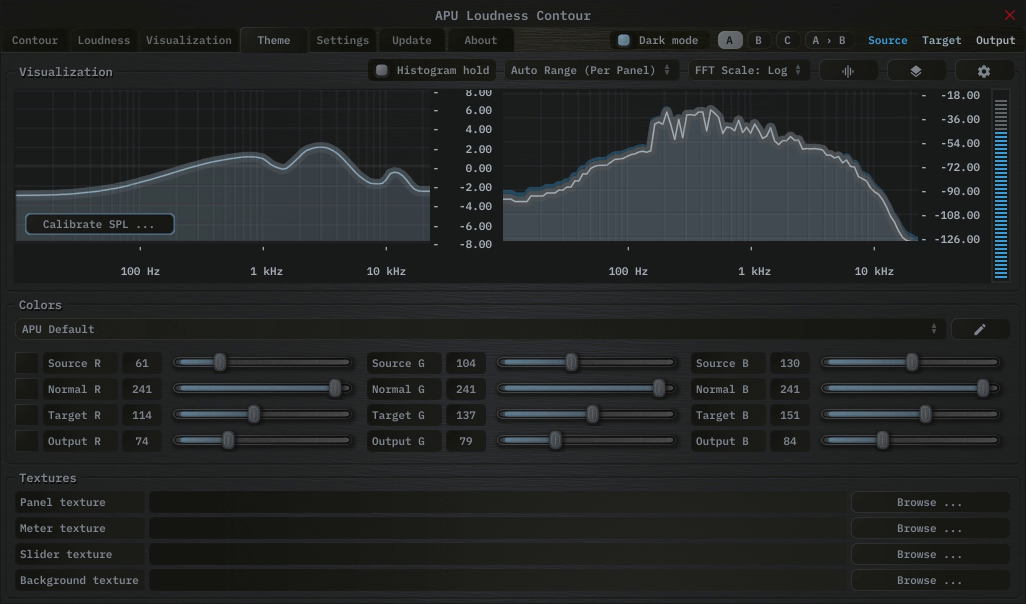
Task: Open the FFT Scale: Log dropdown
Action: [x=748, y=71]
